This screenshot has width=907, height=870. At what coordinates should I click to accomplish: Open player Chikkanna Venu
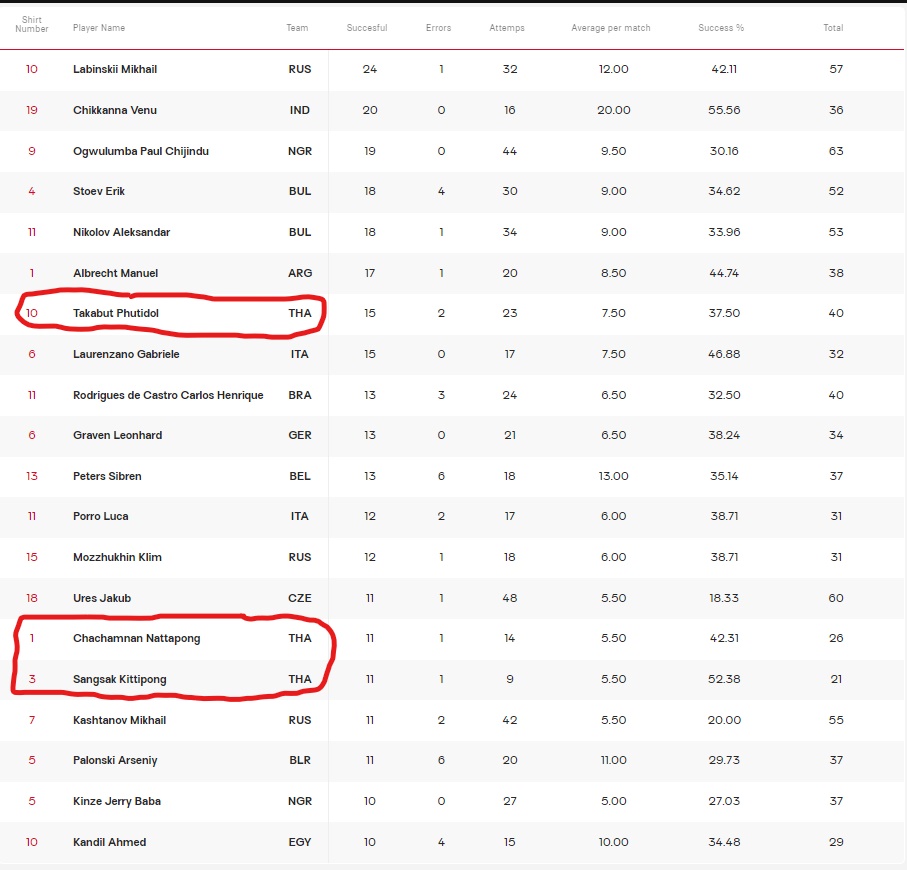[115, 110]
